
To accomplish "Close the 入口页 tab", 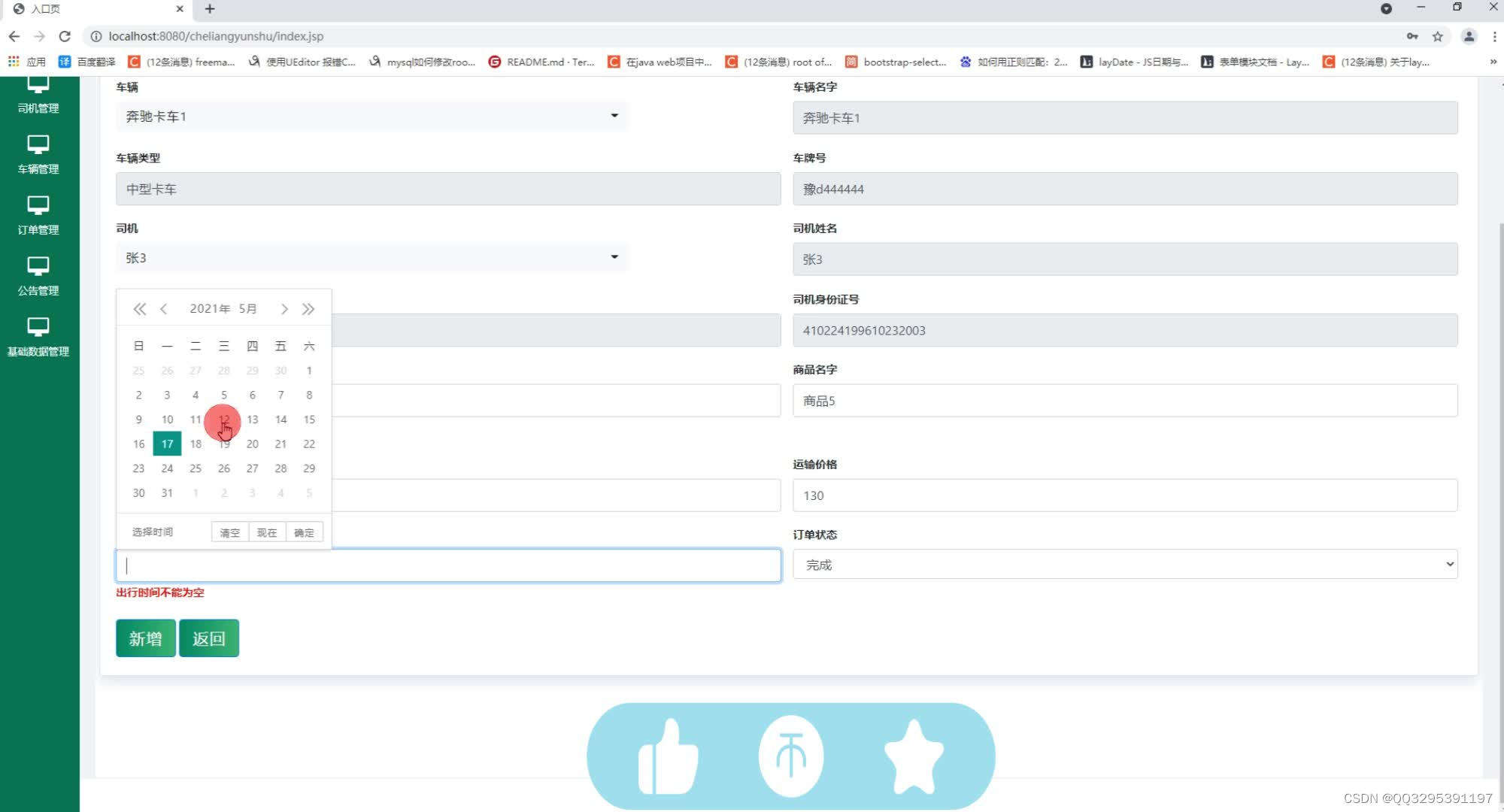I will coord(180,9).
